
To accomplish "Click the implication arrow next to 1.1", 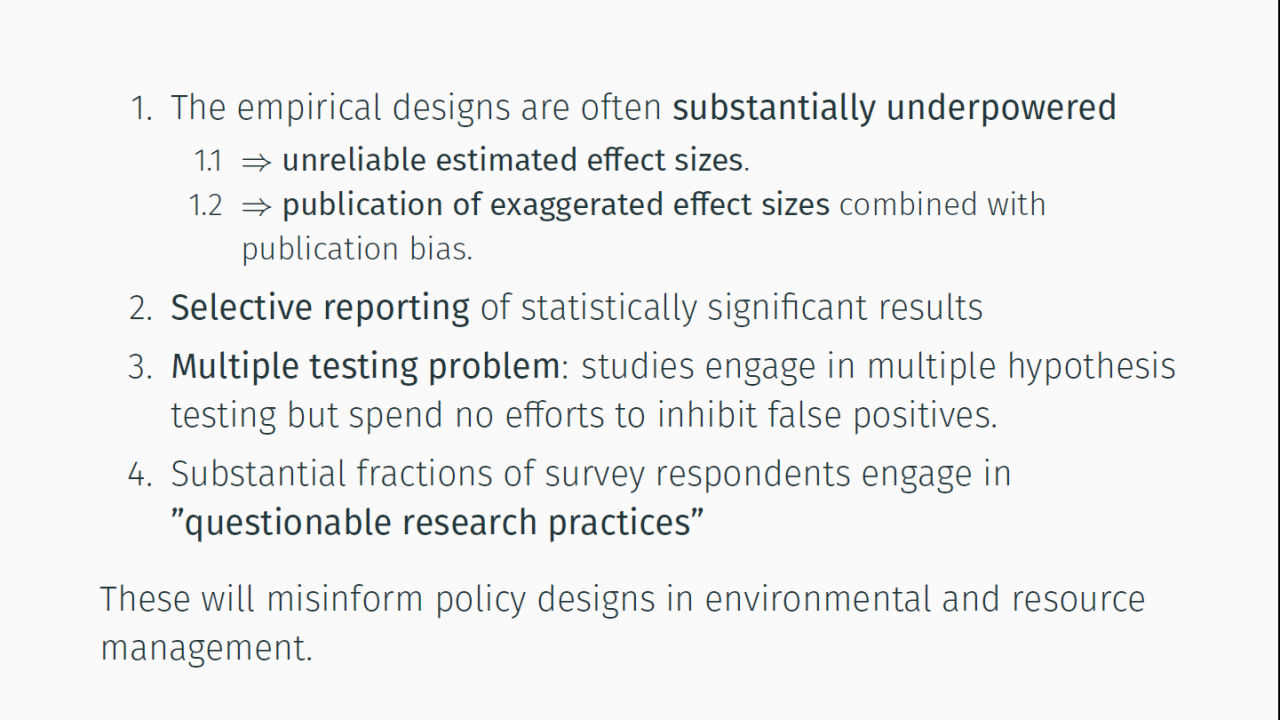I will (257, 162).
